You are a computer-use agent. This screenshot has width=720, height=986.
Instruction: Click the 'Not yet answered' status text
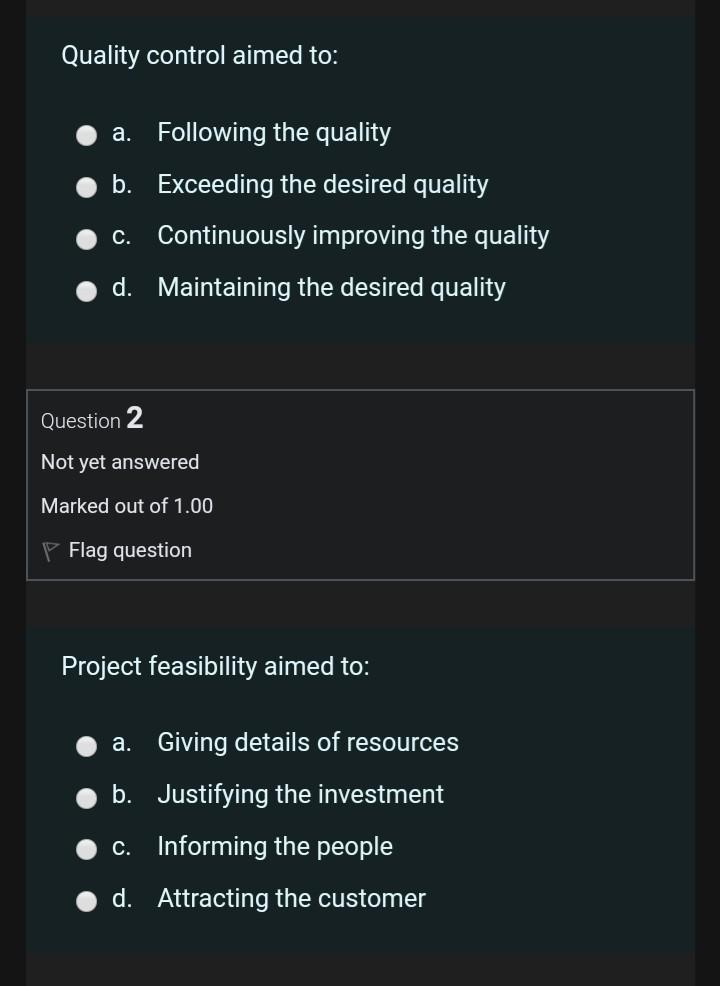tap(120, 462)
